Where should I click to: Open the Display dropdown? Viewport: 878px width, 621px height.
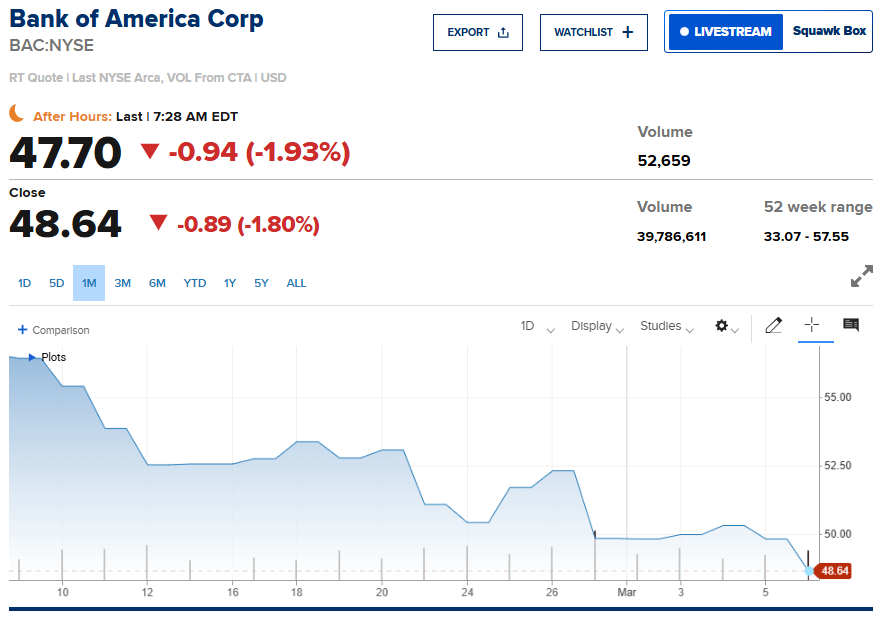coord(597,327)
